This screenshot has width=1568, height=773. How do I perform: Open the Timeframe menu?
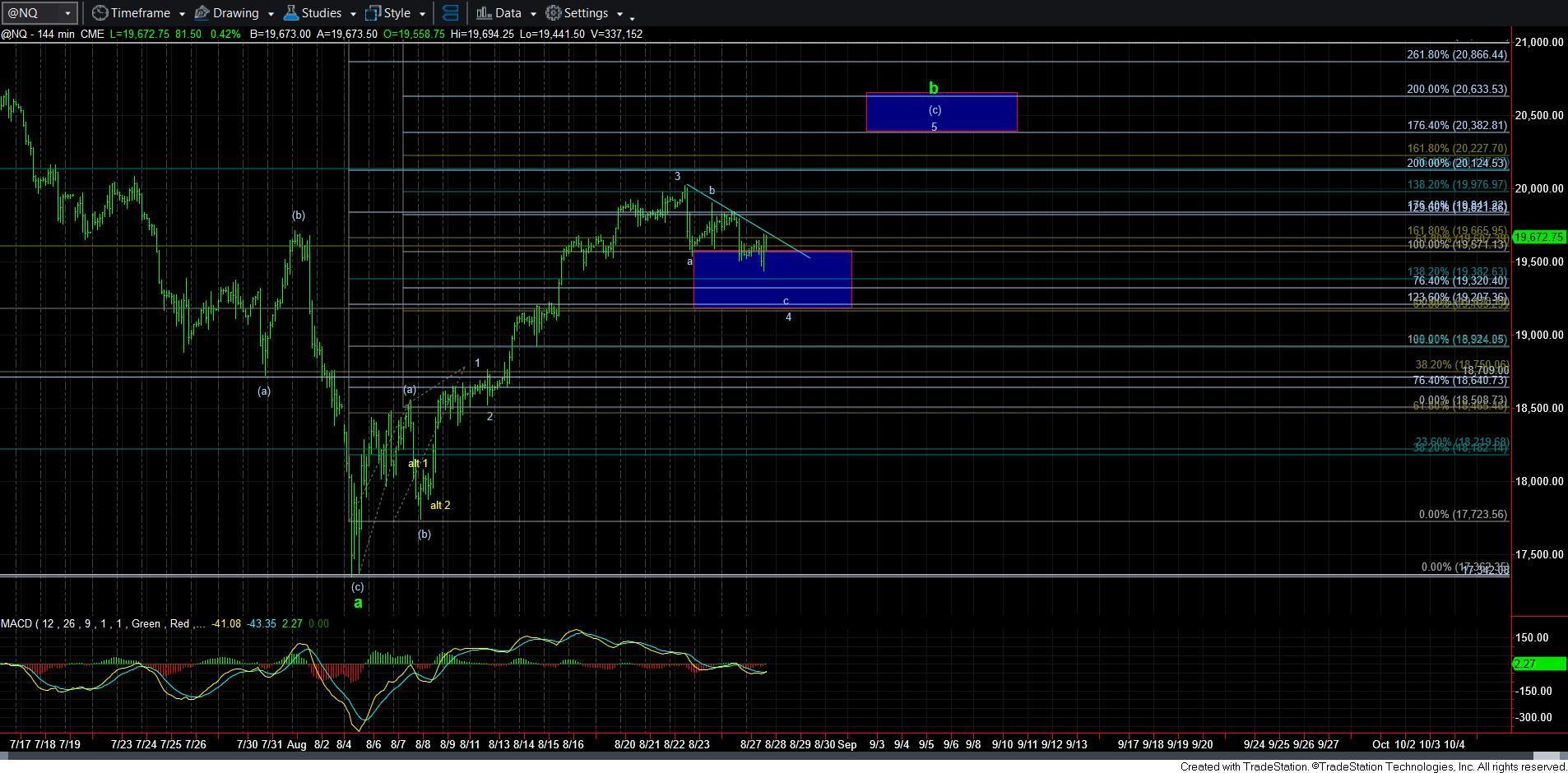pyautogui.click(x=131, y=13)
